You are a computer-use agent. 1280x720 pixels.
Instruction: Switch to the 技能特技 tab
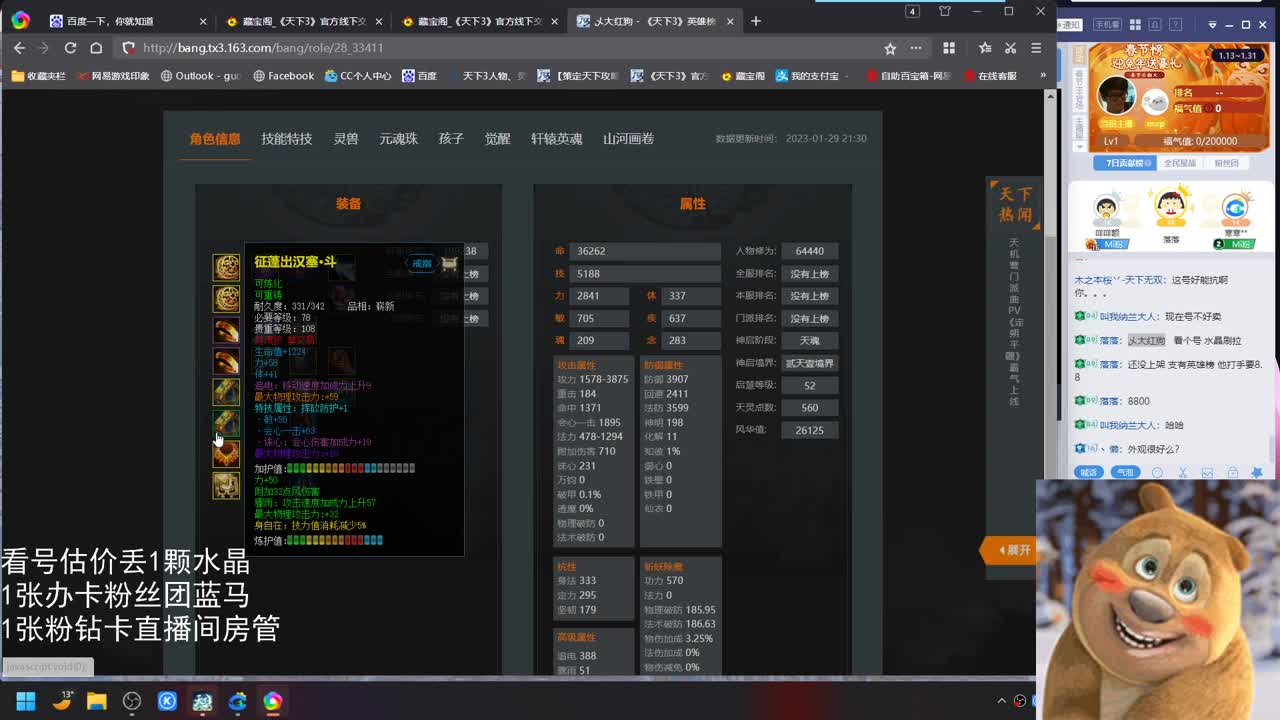285,139
